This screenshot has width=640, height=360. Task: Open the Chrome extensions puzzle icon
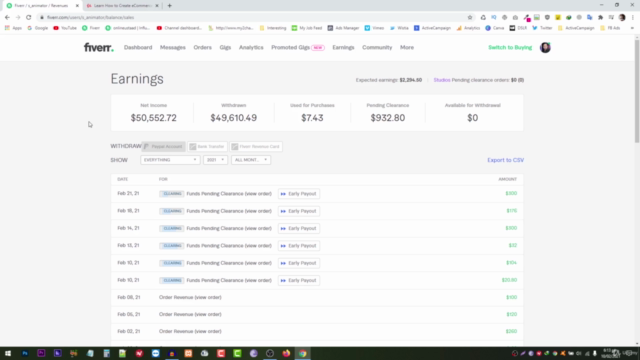[x=600, y=17]
